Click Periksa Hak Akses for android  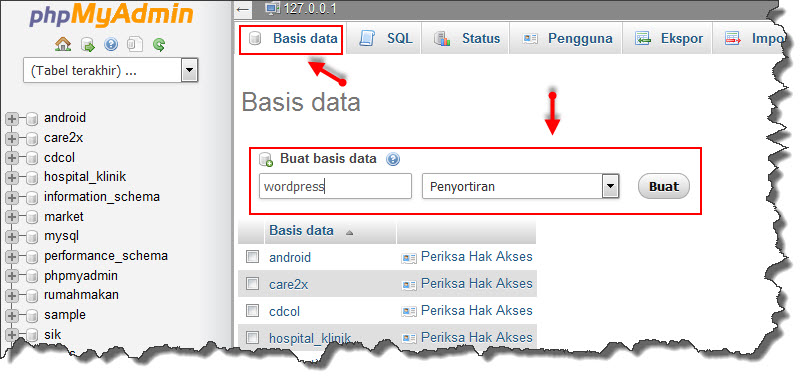[476, 256]
